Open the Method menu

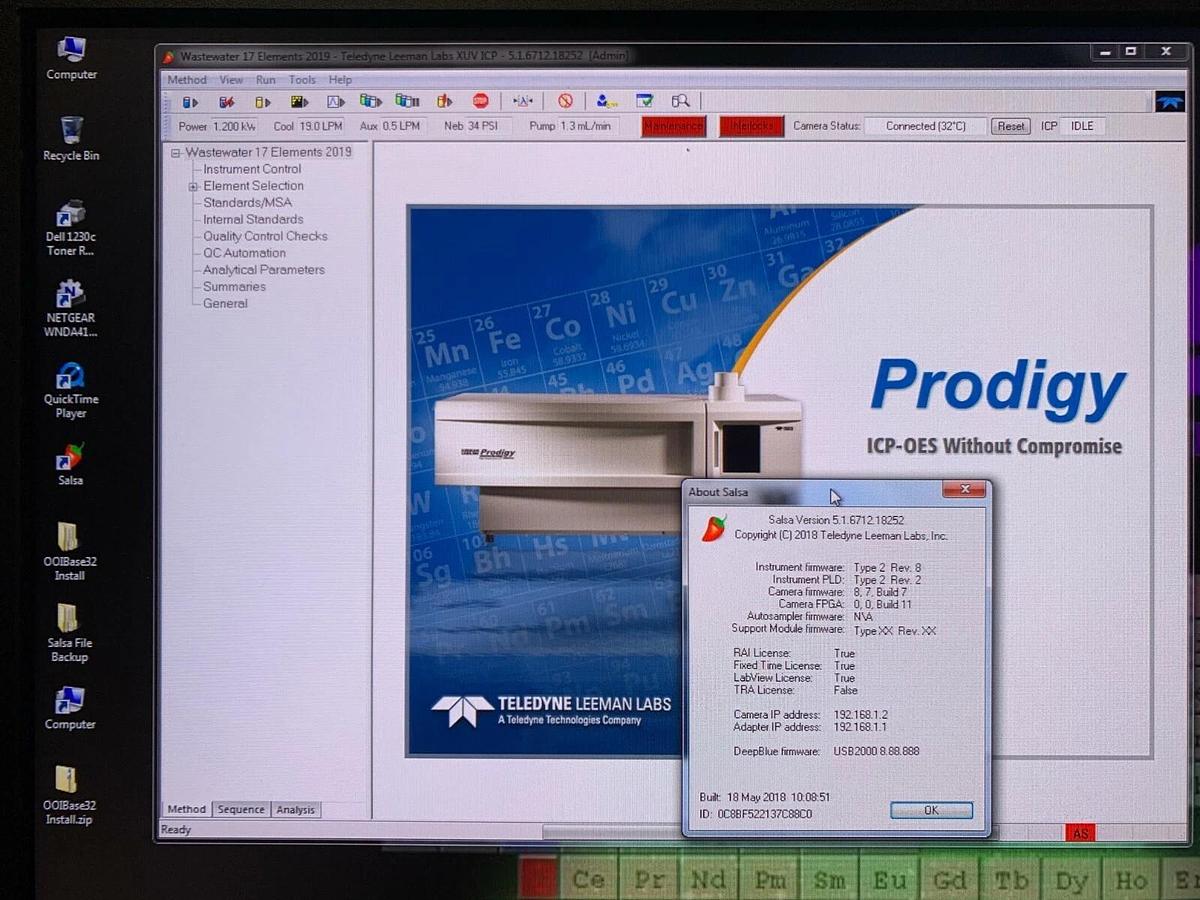point(187,80)
